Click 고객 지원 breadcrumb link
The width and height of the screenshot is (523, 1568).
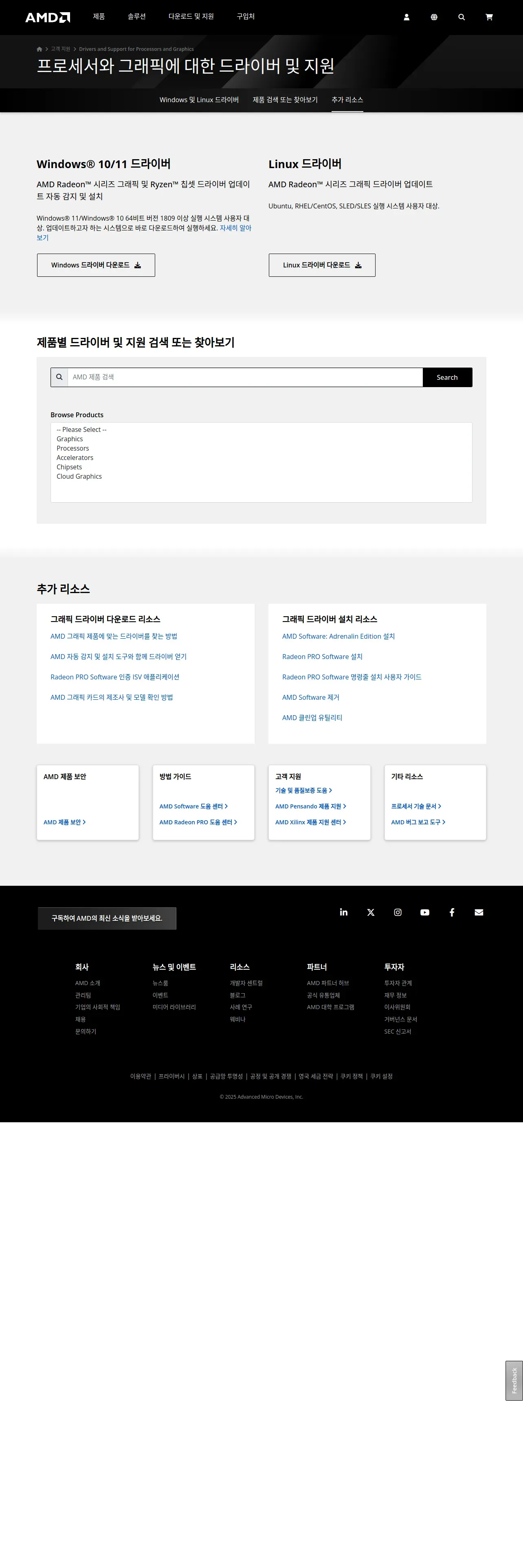61,49
